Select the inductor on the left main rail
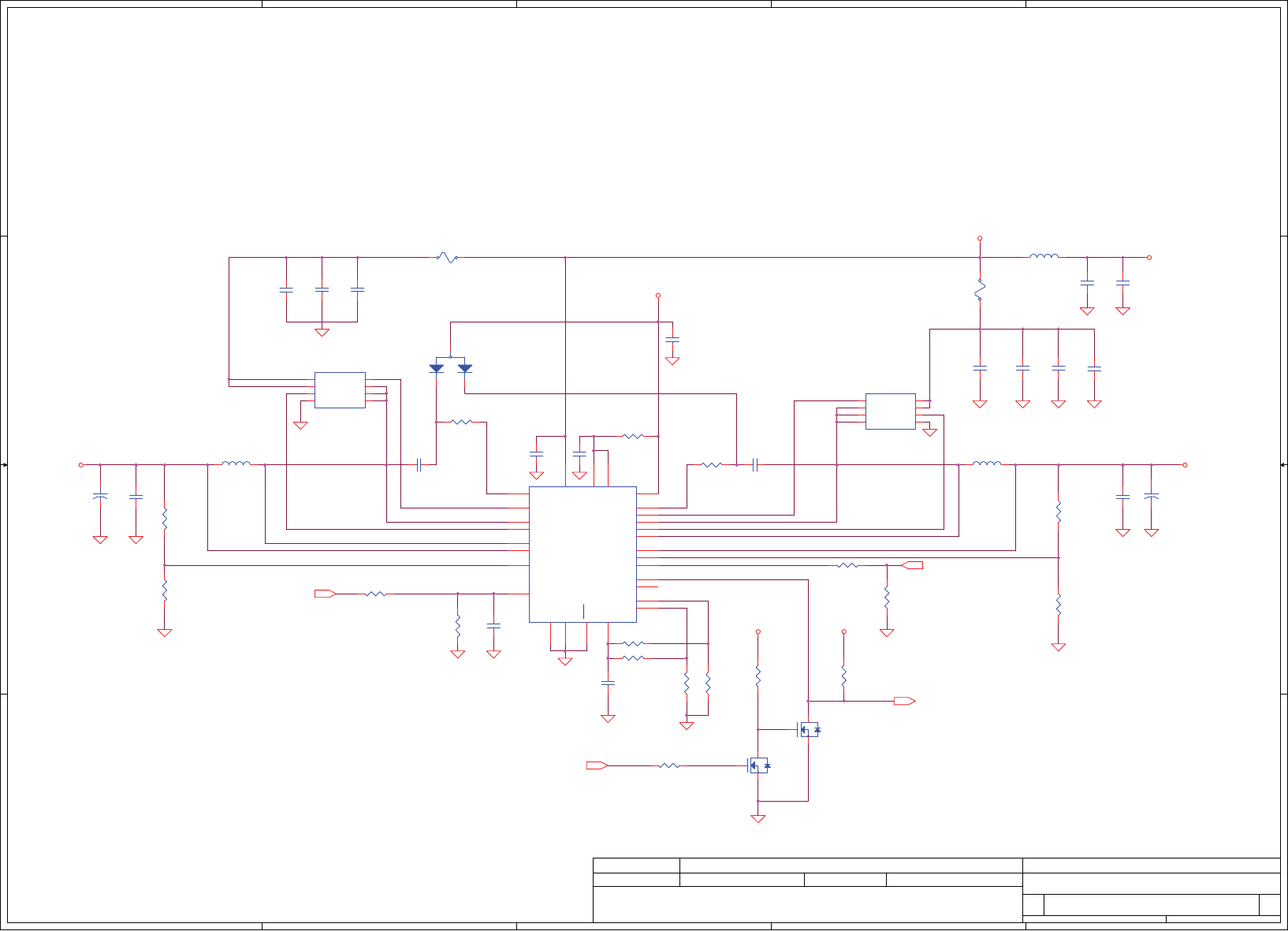This screenshot has width=1288, height=931. [236, 464]
